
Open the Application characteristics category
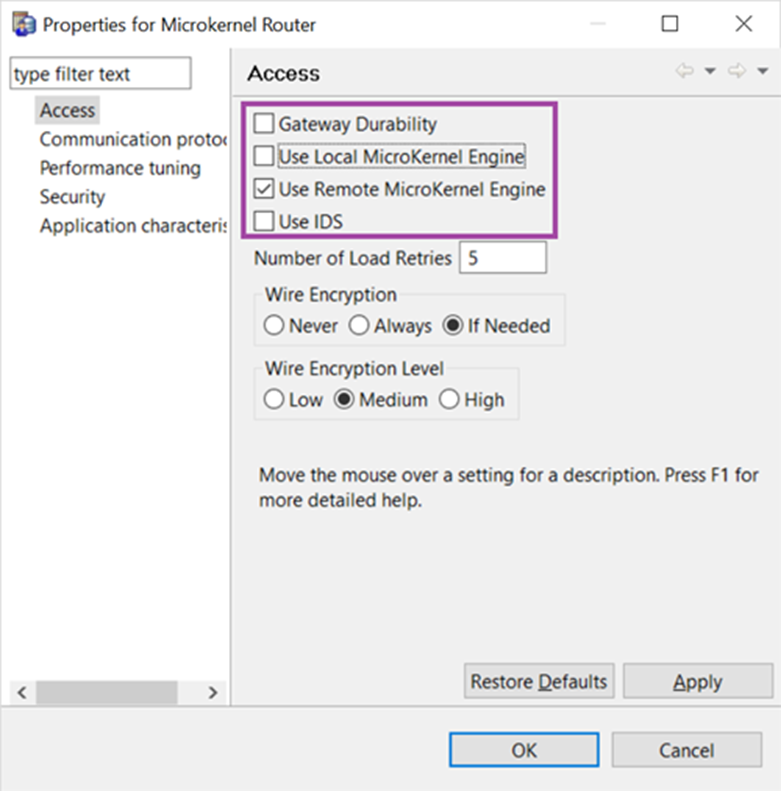point(133,225)
